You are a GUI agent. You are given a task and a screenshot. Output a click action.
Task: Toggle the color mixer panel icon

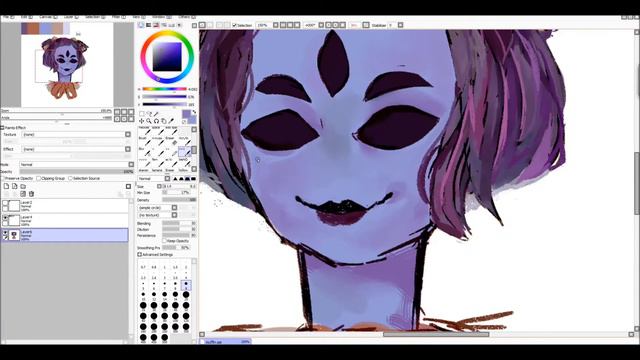coord(164,25)
